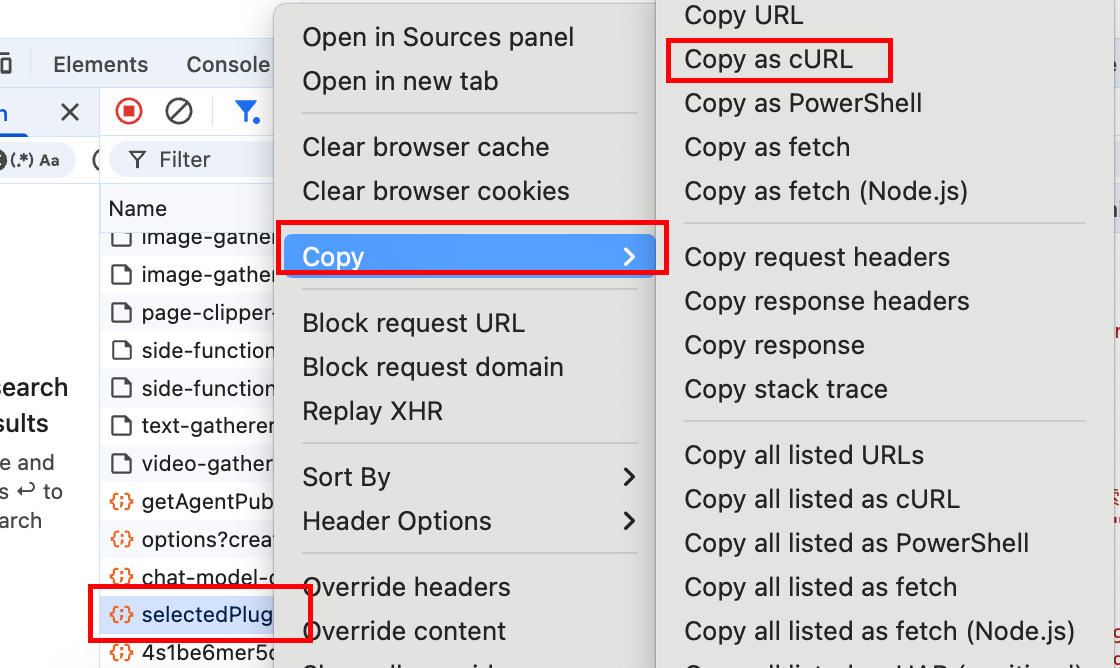Click the video-gather file icon
This screenshot has height=668, width=1120.
[x=121, y=464]
